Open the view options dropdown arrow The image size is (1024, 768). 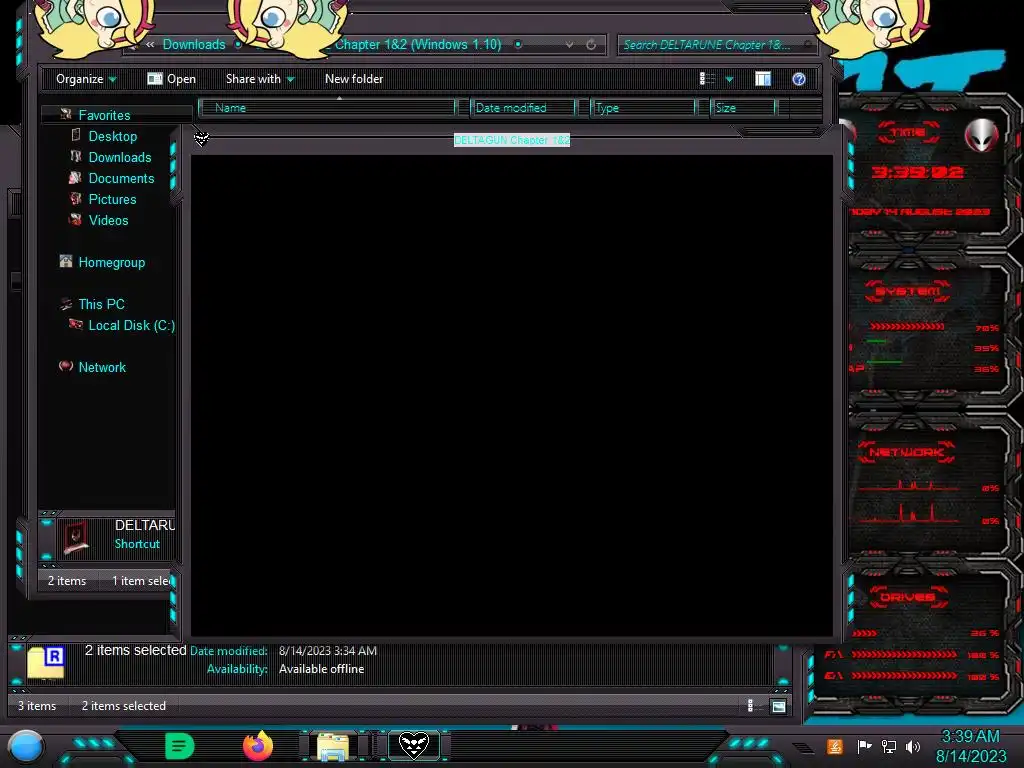pyautogui.click(x=729, y=80)
